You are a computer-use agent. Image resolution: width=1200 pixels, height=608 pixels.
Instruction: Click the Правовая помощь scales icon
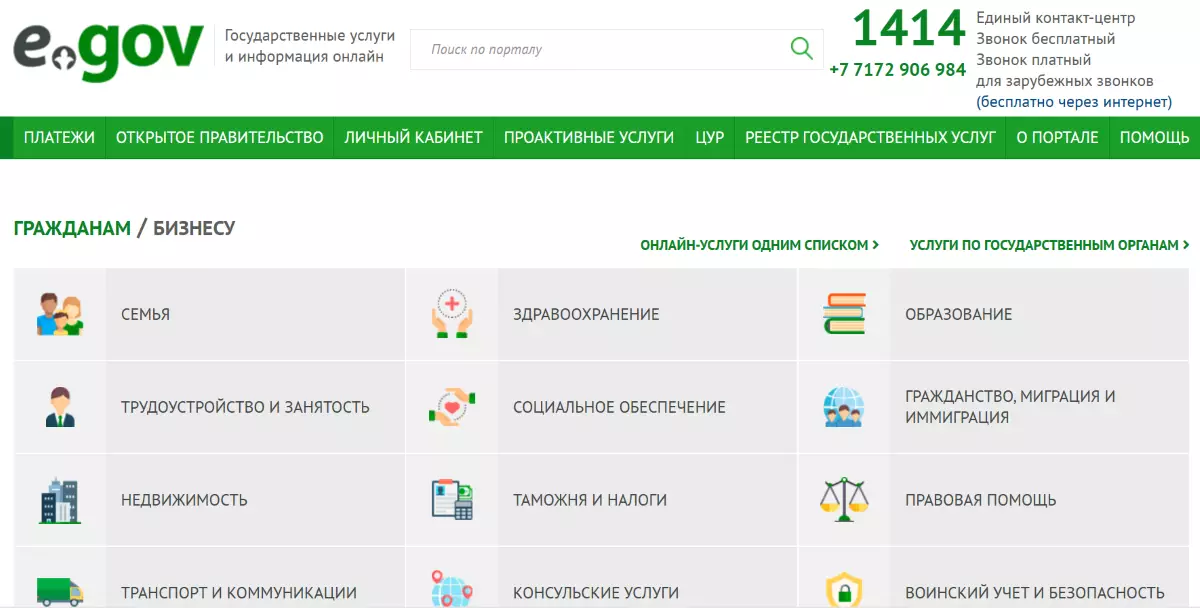844,499
